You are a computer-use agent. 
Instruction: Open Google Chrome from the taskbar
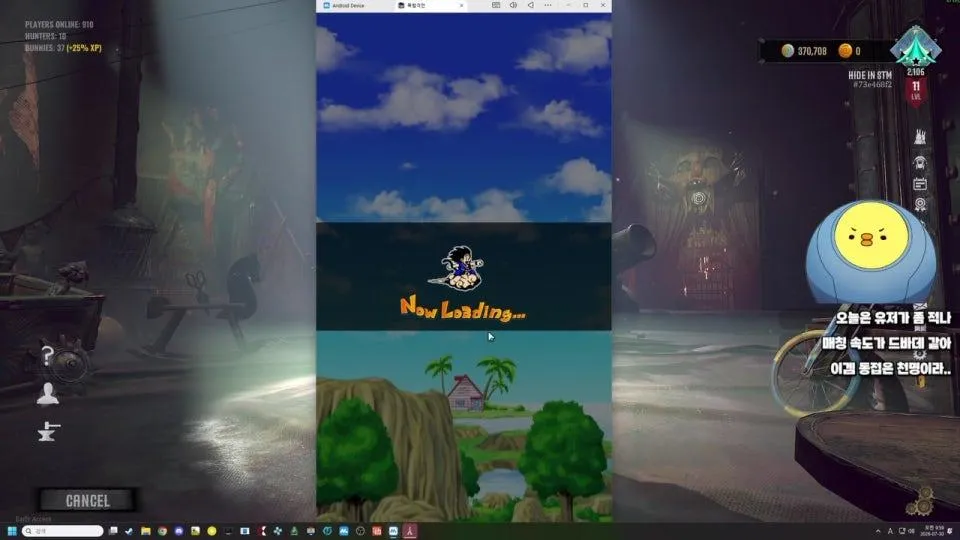[162, 531]
